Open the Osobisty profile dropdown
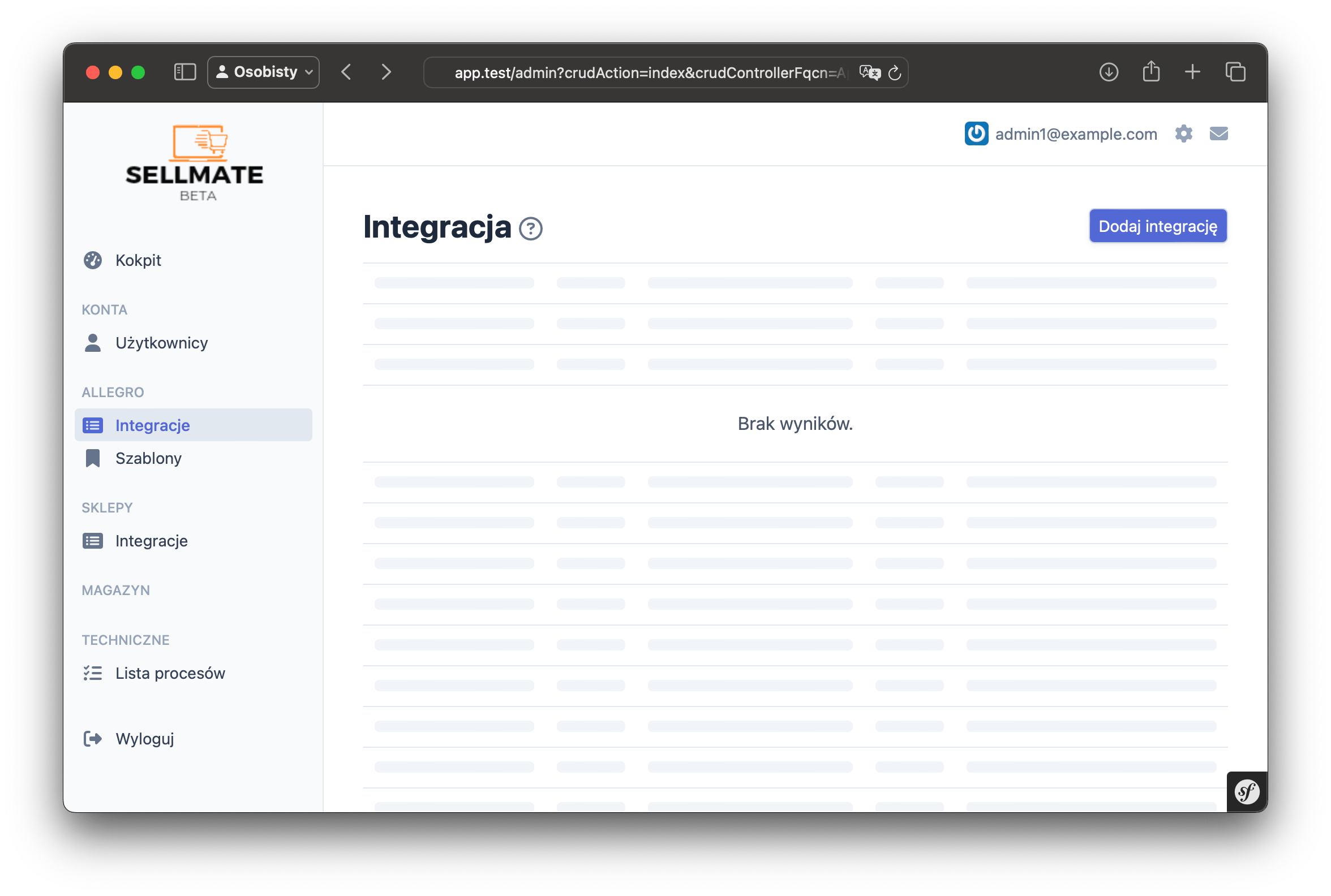This screenshot has width=1331, height=896. (264, 72)
